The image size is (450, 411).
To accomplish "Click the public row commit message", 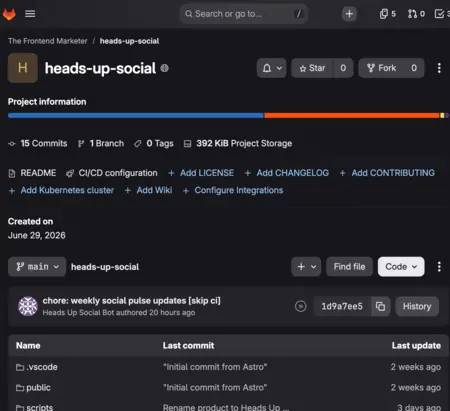I will coord(215,388).
